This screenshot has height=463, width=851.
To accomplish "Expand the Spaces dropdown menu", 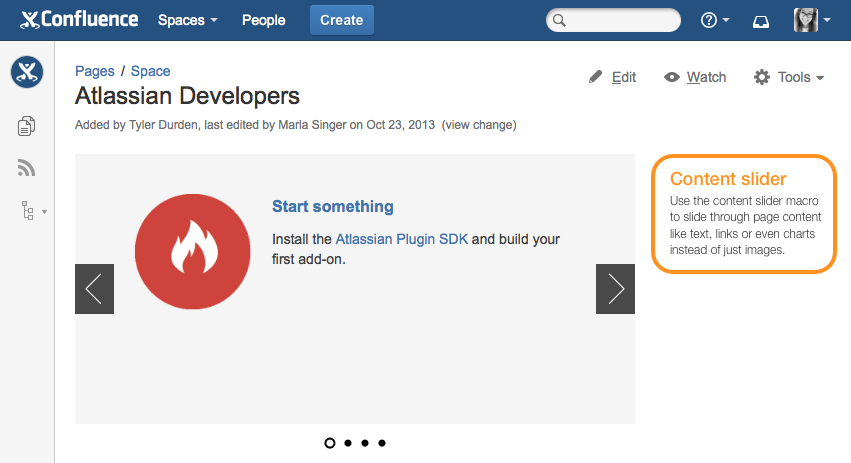I will [188, 20].
